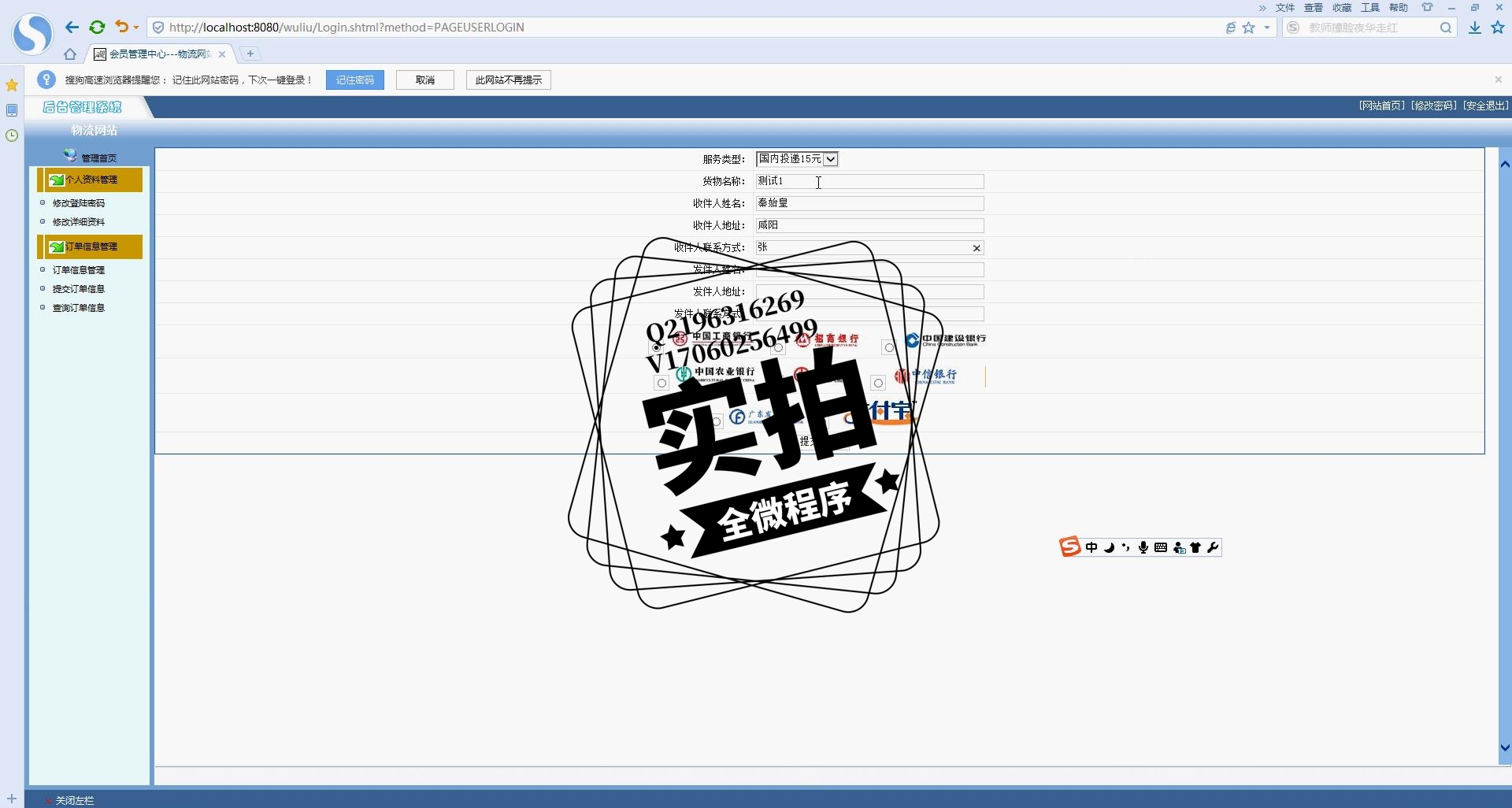Bookmark this page with the address bar star
The width and height of the screenshot is (1512, 808).
pyautogui.click(x=1249, y=28)
